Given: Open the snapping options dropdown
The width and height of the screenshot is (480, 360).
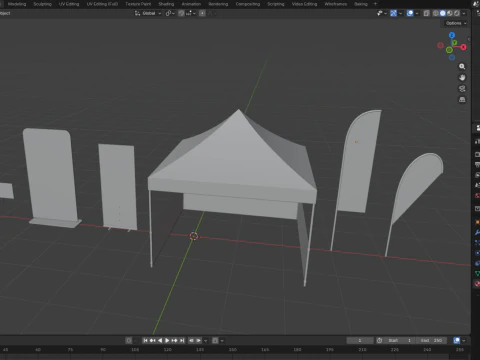Looking at the screenshot, I should (x=191, y=13).
